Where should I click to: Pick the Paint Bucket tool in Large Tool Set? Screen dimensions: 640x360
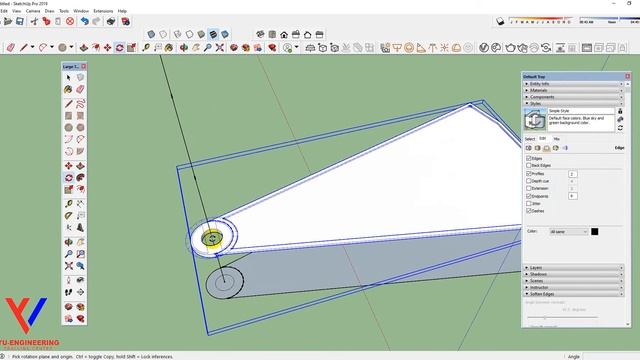69,89
